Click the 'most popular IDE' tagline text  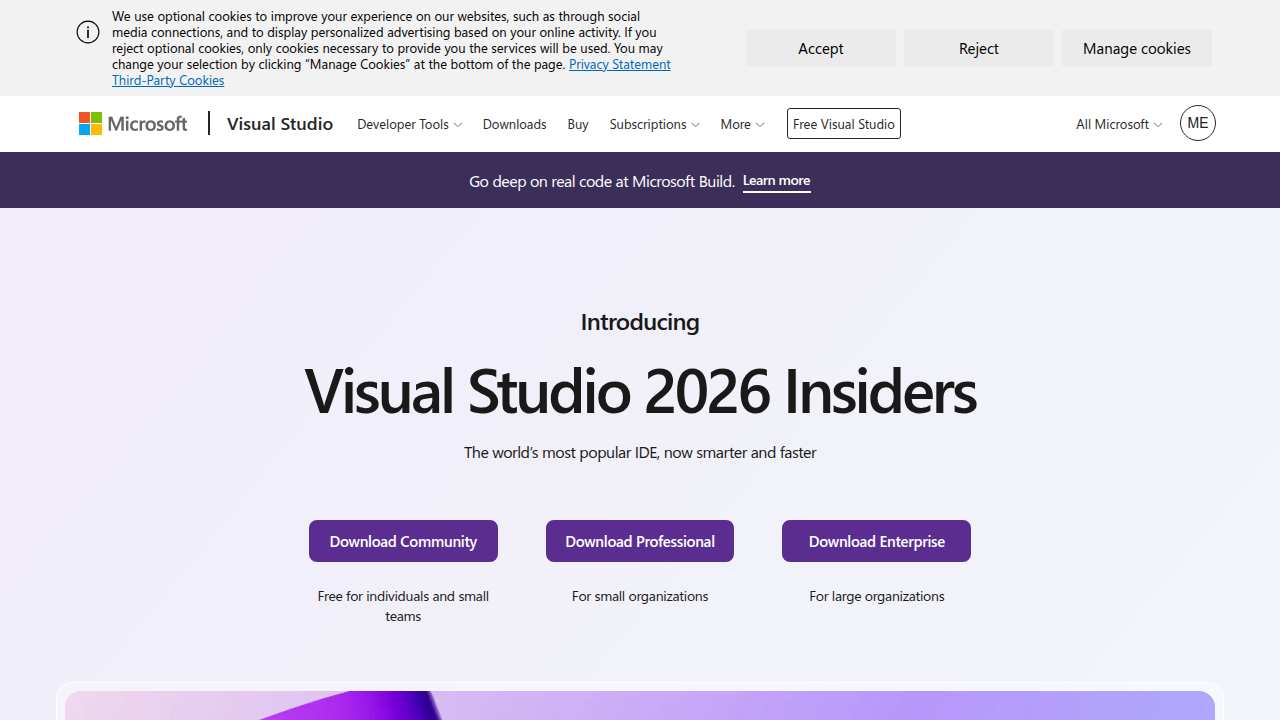[640, 452]
